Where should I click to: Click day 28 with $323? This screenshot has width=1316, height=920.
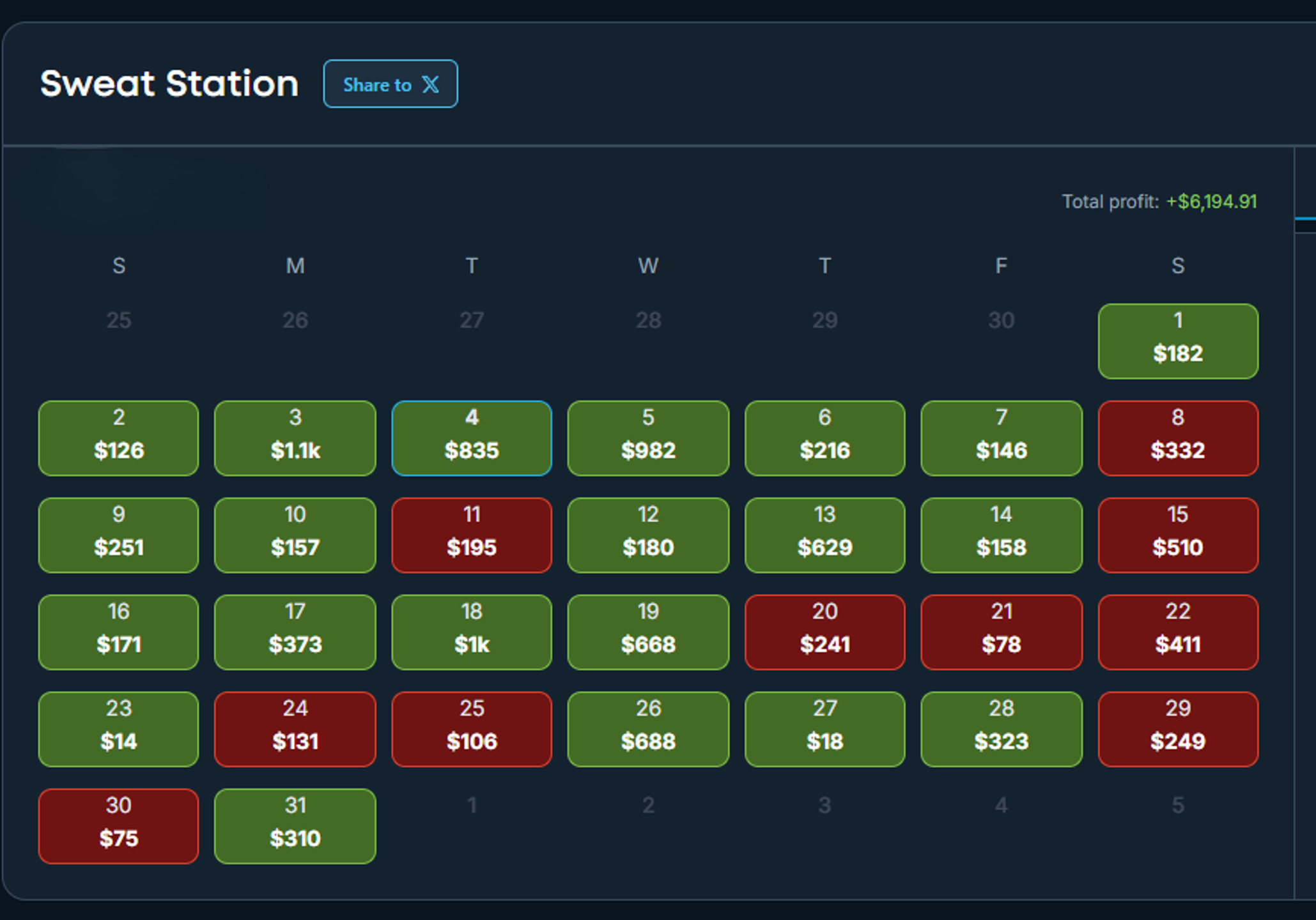point(1002,730)
